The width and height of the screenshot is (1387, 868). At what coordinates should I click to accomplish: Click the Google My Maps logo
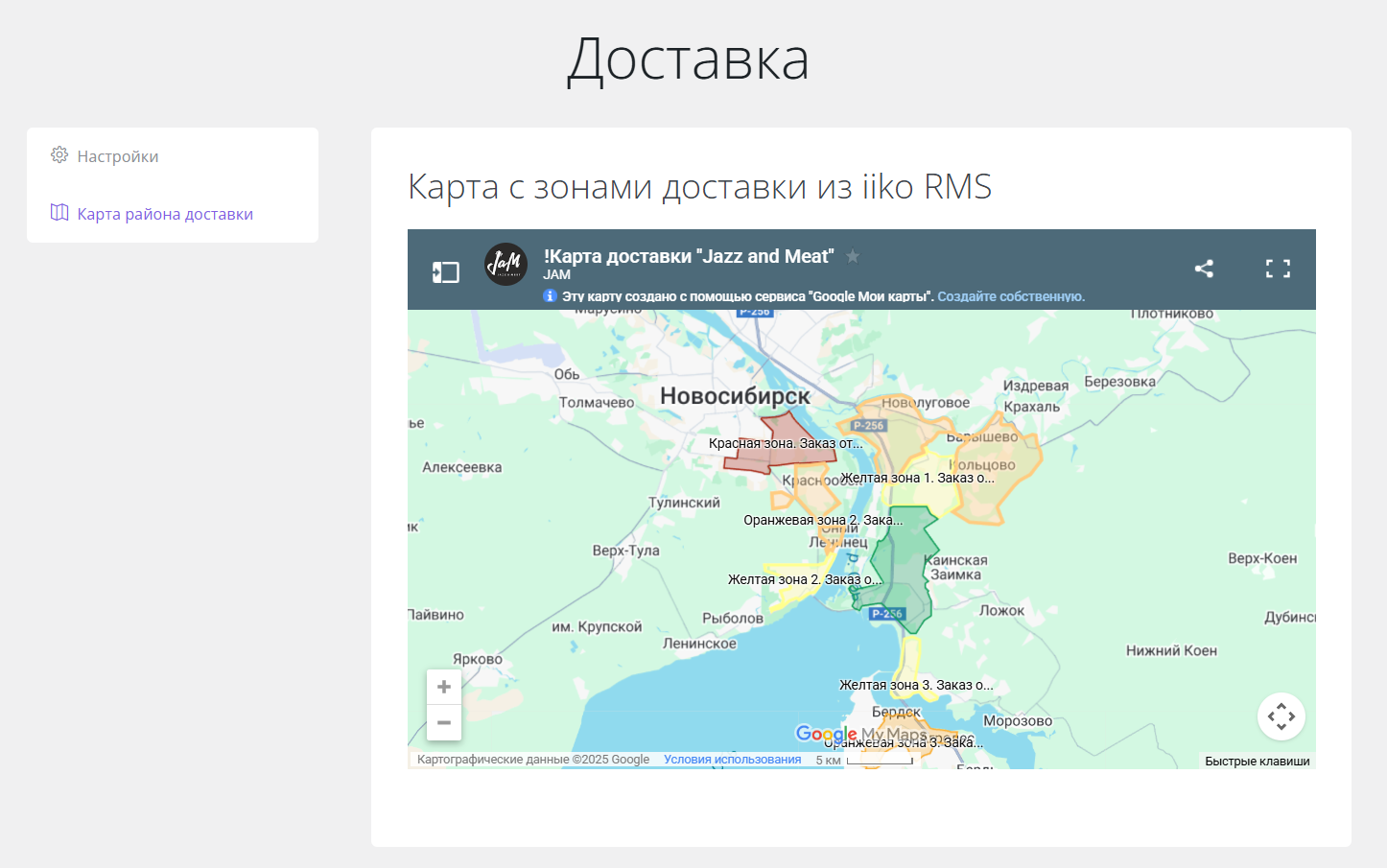coord(861,735)
